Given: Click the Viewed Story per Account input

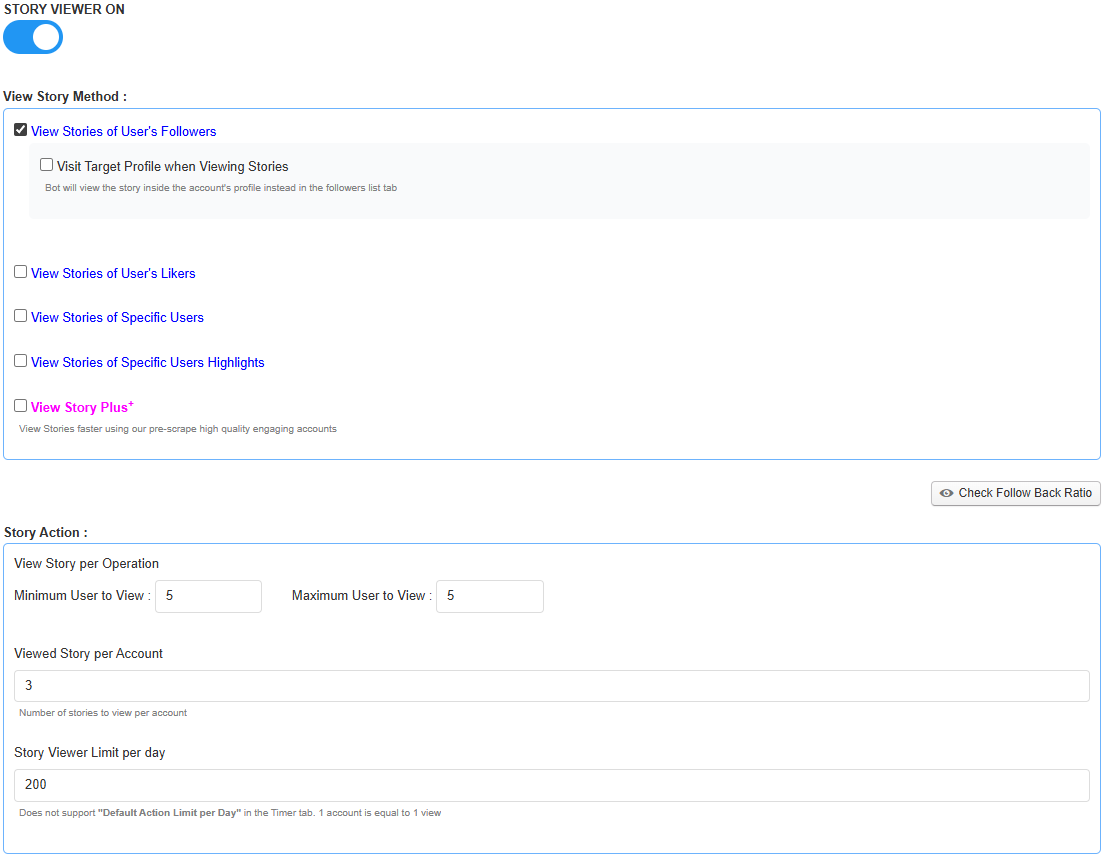Looking at the screenshot, I should pyautogui.click(x=551, y=686).
